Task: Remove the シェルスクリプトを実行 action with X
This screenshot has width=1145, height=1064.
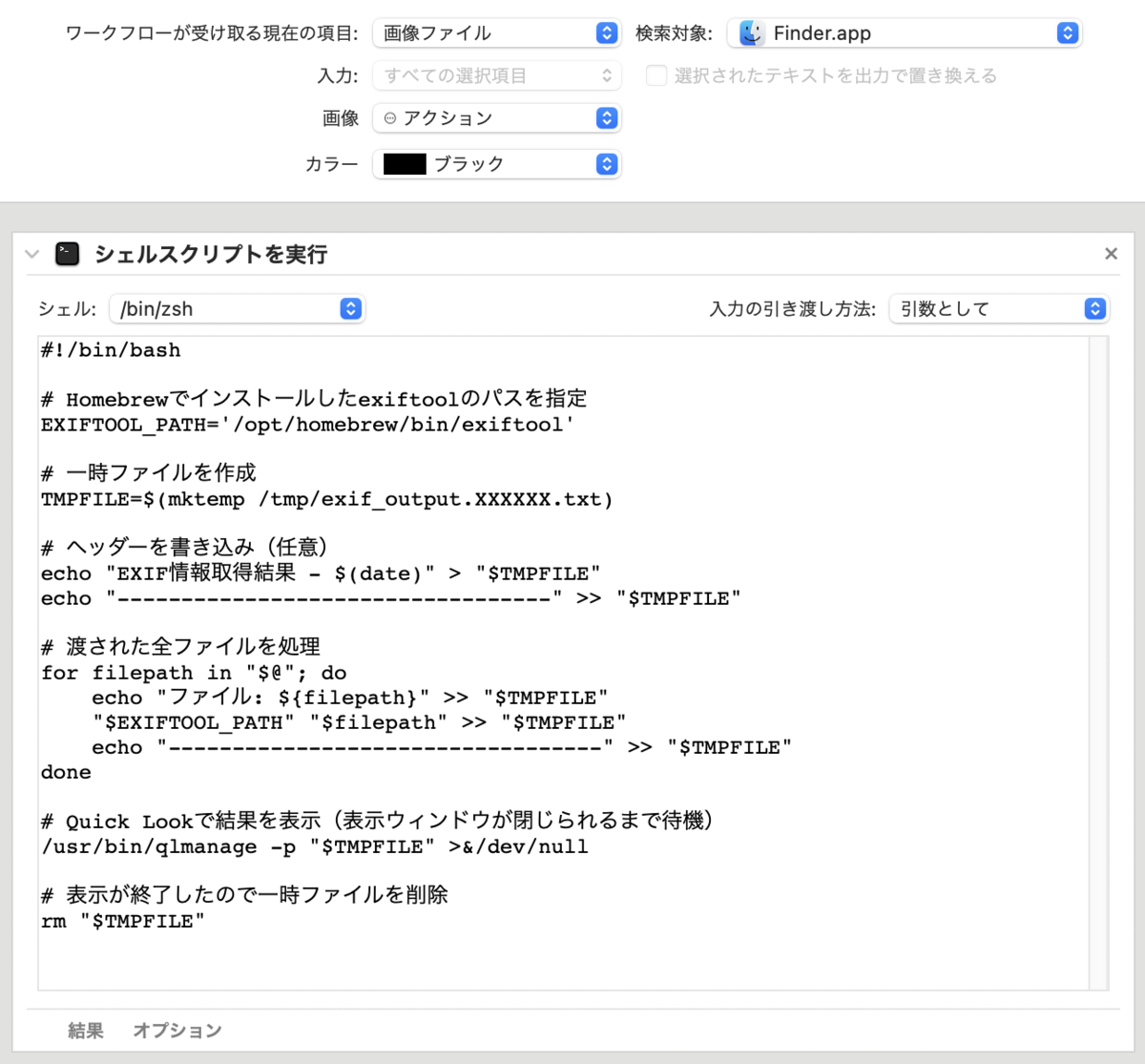Action: point(1111,254)
